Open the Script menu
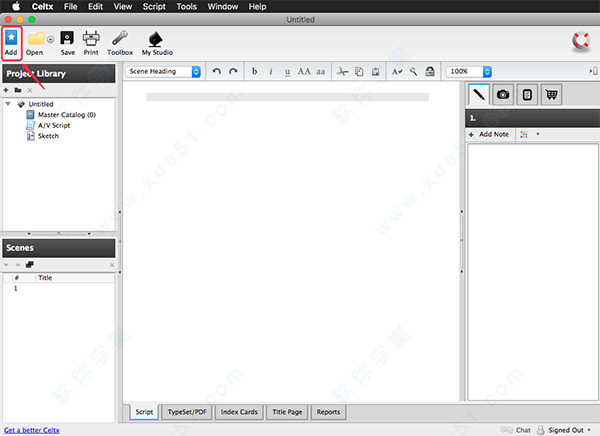 click(x=154, y=7)
